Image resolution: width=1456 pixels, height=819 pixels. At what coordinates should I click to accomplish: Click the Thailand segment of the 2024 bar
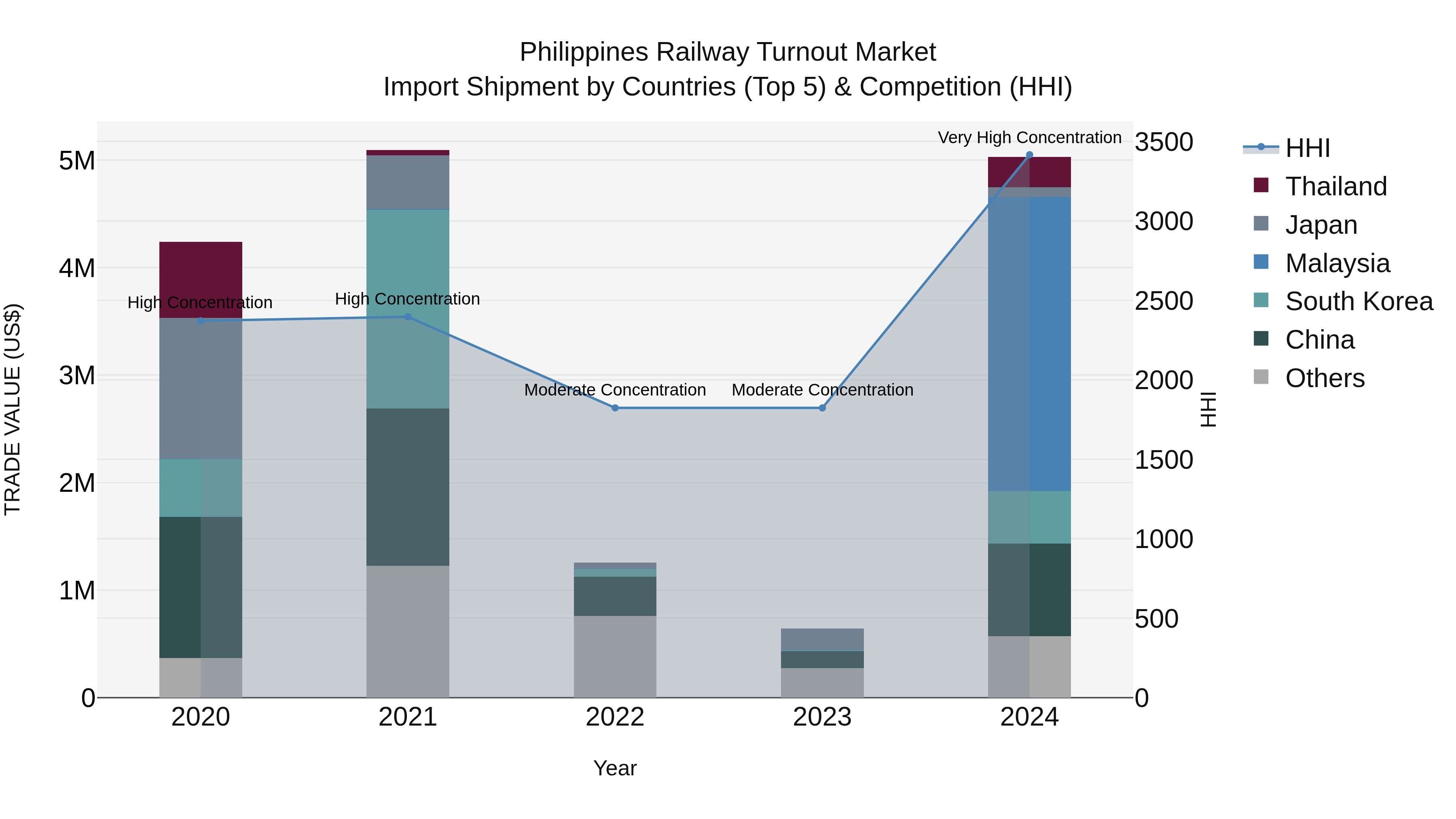tap(1029, 172)
